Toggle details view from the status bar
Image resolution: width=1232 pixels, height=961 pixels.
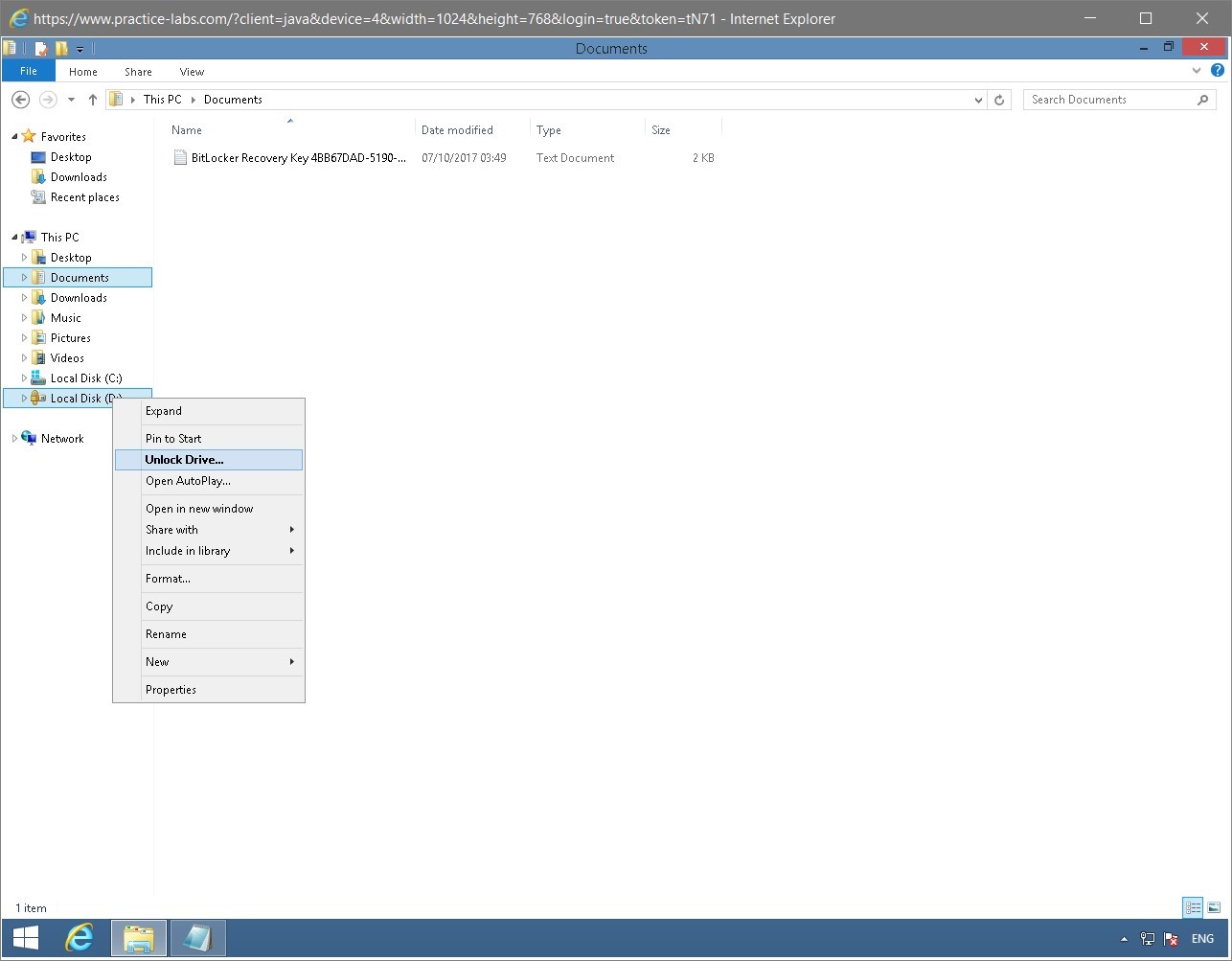(x=1192, y=907)
